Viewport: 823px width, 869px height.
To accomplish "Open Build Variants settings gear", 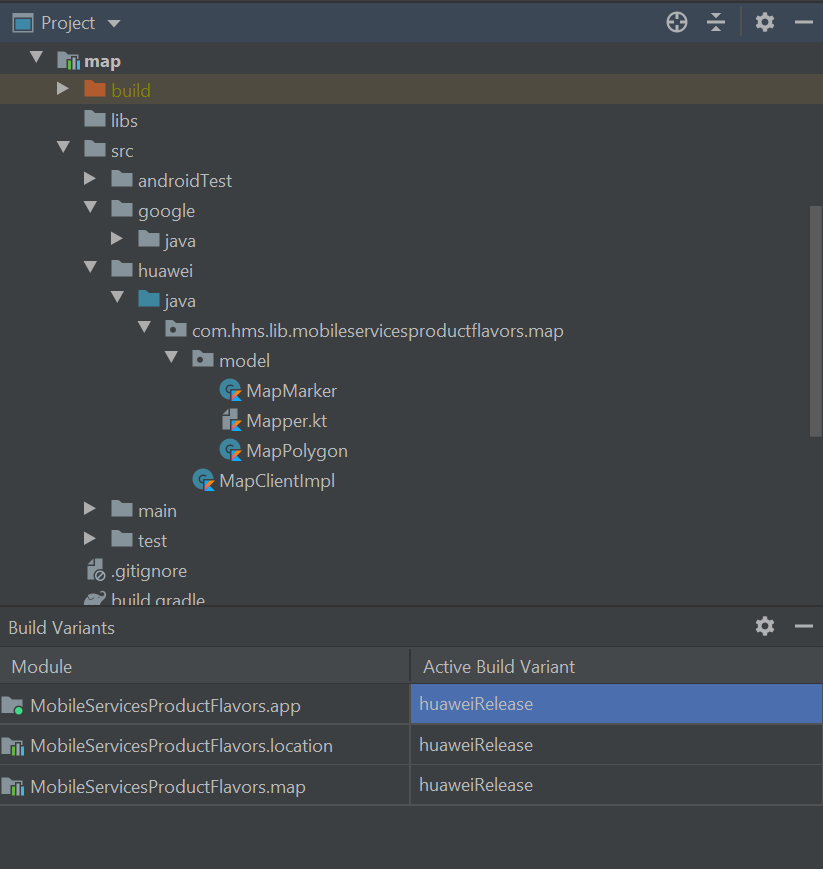I will 765,626.
